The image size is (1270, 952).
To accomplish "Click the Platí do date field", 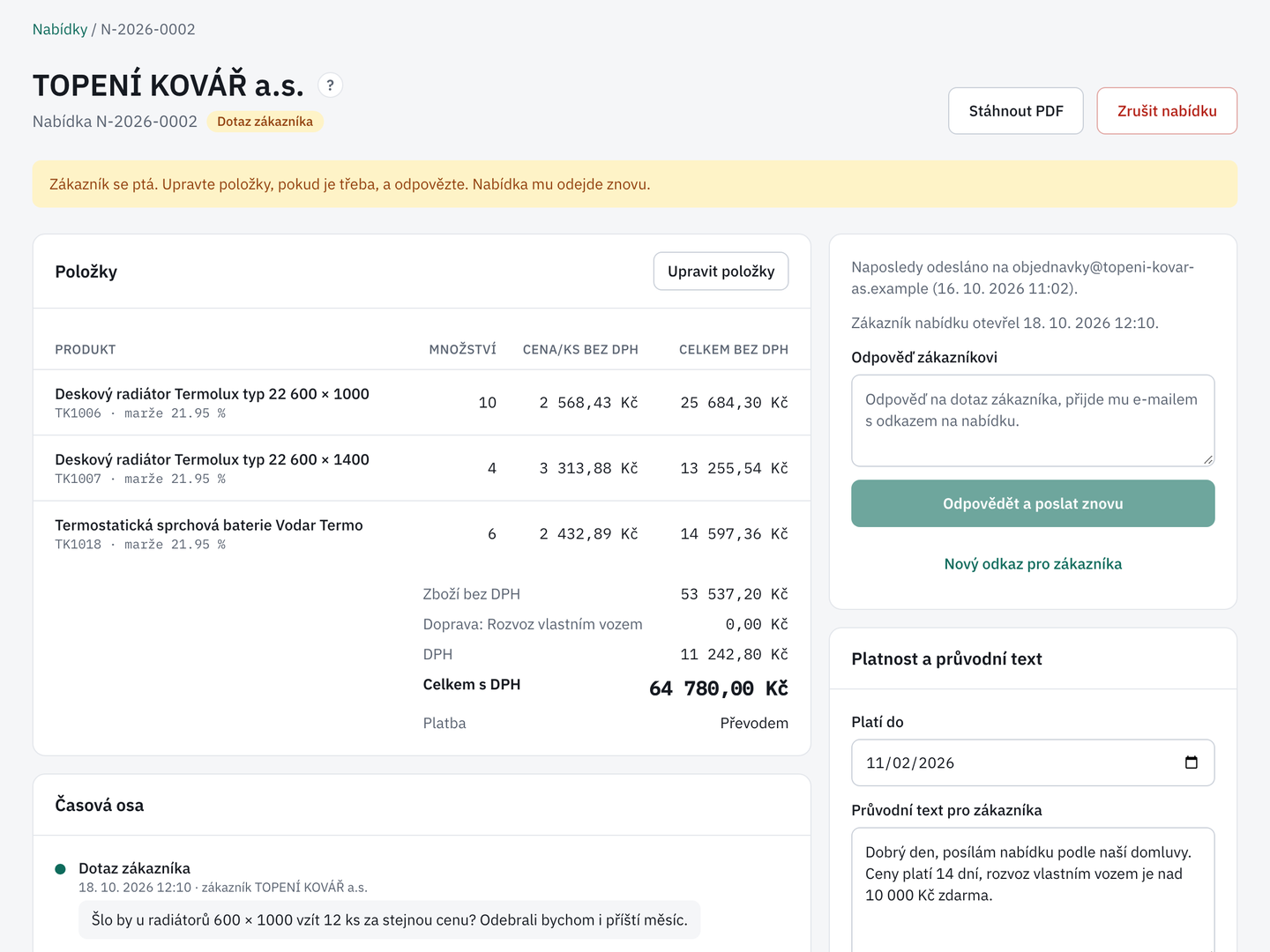I will (1033, 762).
